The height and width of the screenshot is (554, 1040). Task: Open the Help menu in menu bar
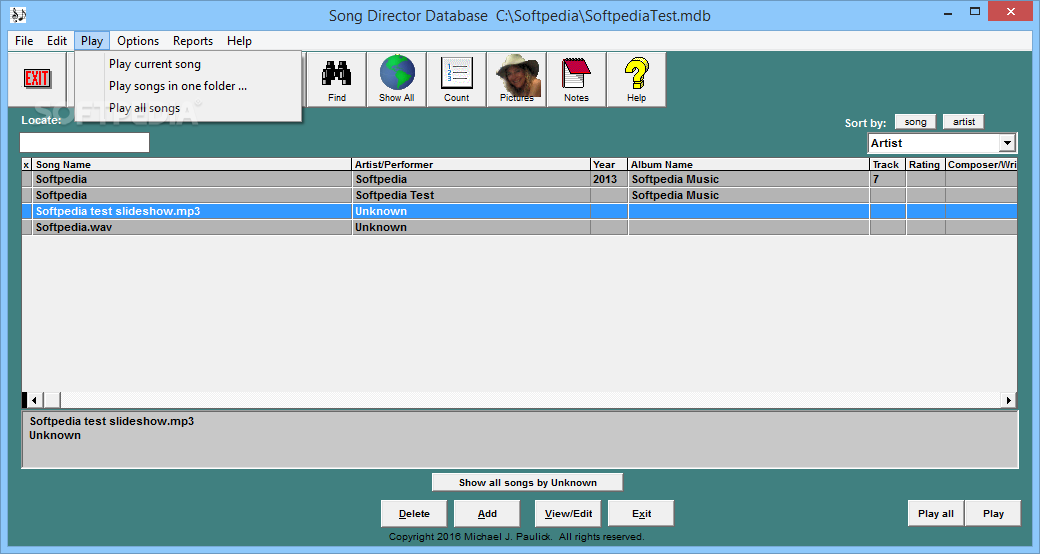pyautogui.click(x=239, y=40)
